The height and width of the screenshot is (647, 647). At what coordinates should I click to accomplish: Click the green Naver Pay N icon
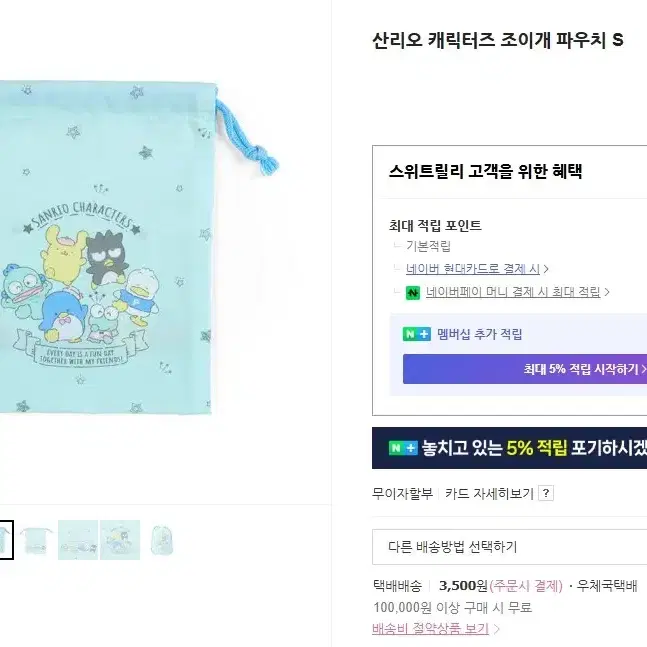(x=413, y=293)
